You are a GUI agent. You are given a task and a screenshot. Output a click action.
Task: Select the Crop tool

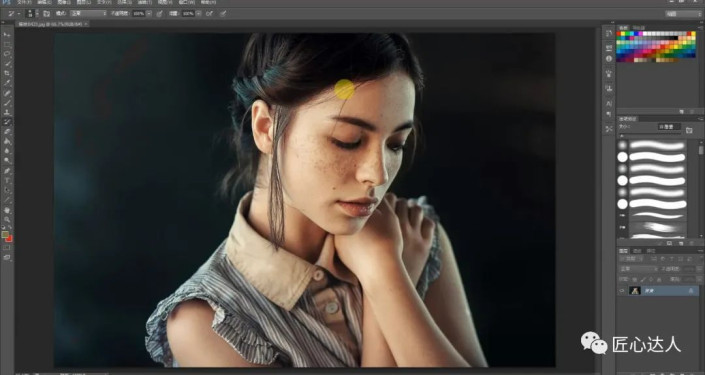click(x=7, y=73)
